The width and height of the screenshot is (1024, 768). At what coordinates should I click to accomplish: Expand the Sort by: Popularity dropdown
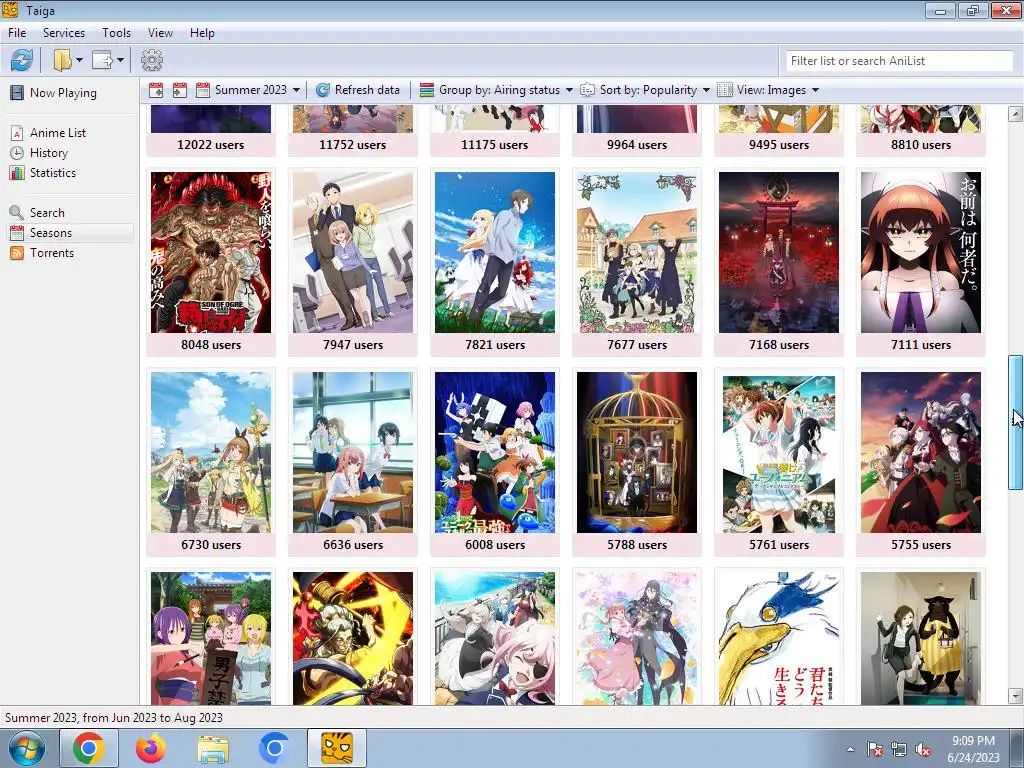tap(706, 90)
